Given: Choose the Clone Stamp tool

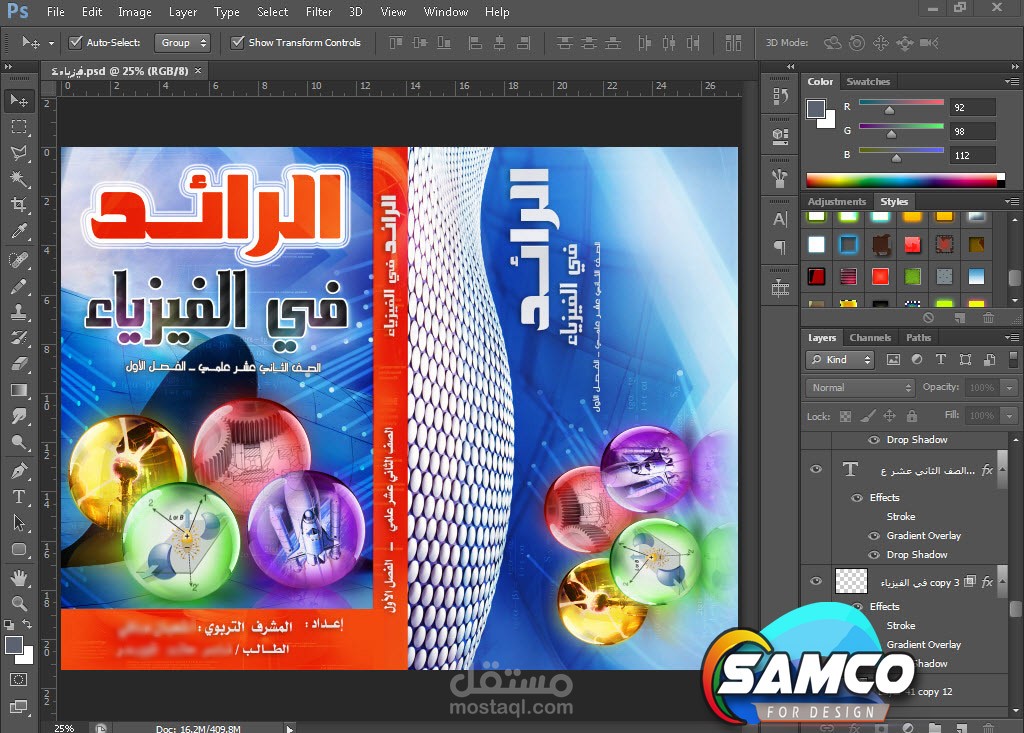Looking at the screenshot, I should tap(18, 313).
